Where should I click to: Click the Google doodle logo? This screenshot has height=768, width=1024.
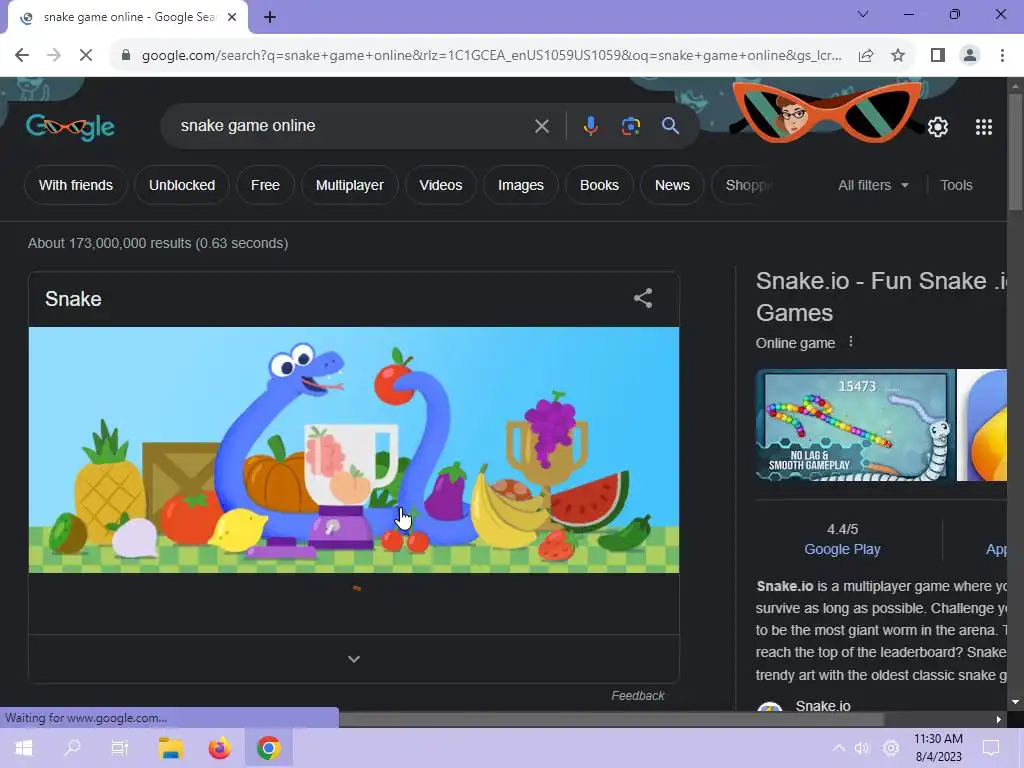click(71, 127)
